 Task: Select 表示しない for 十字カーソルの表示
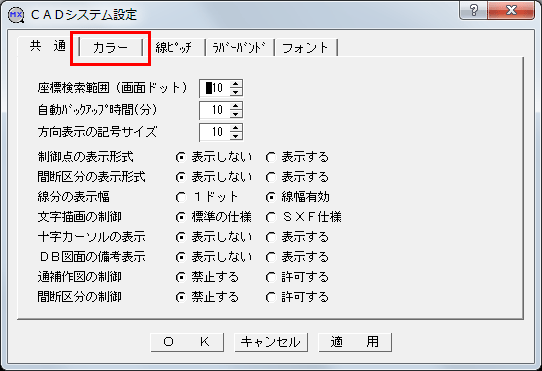(214, 237)
